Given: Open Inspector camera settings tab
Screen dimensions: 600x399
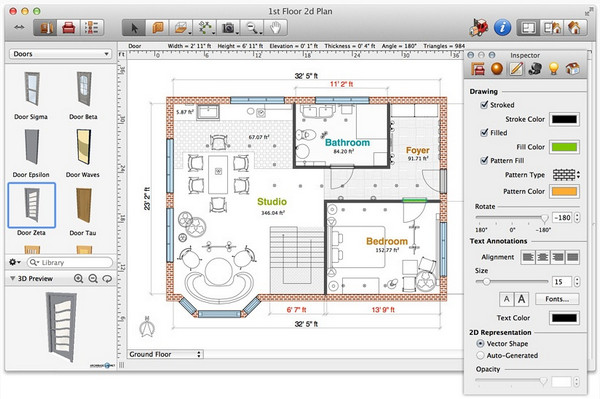Looking at the screenshot, I should pos(535,69).
